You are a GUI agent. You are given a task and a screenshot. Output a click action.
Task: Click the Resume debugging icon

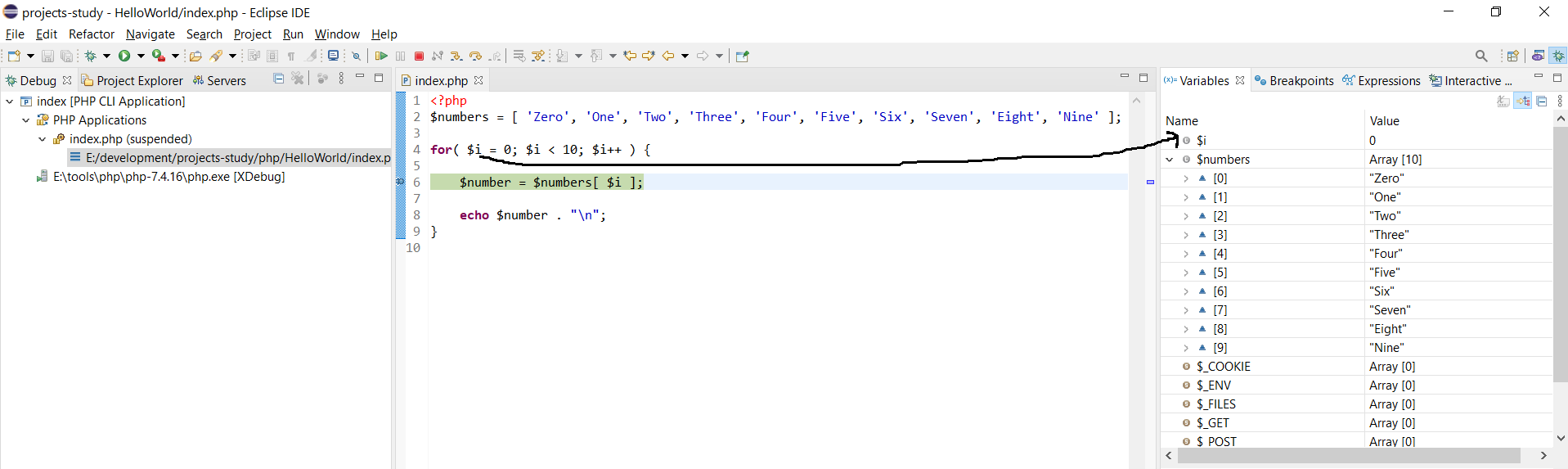(381, 56)
